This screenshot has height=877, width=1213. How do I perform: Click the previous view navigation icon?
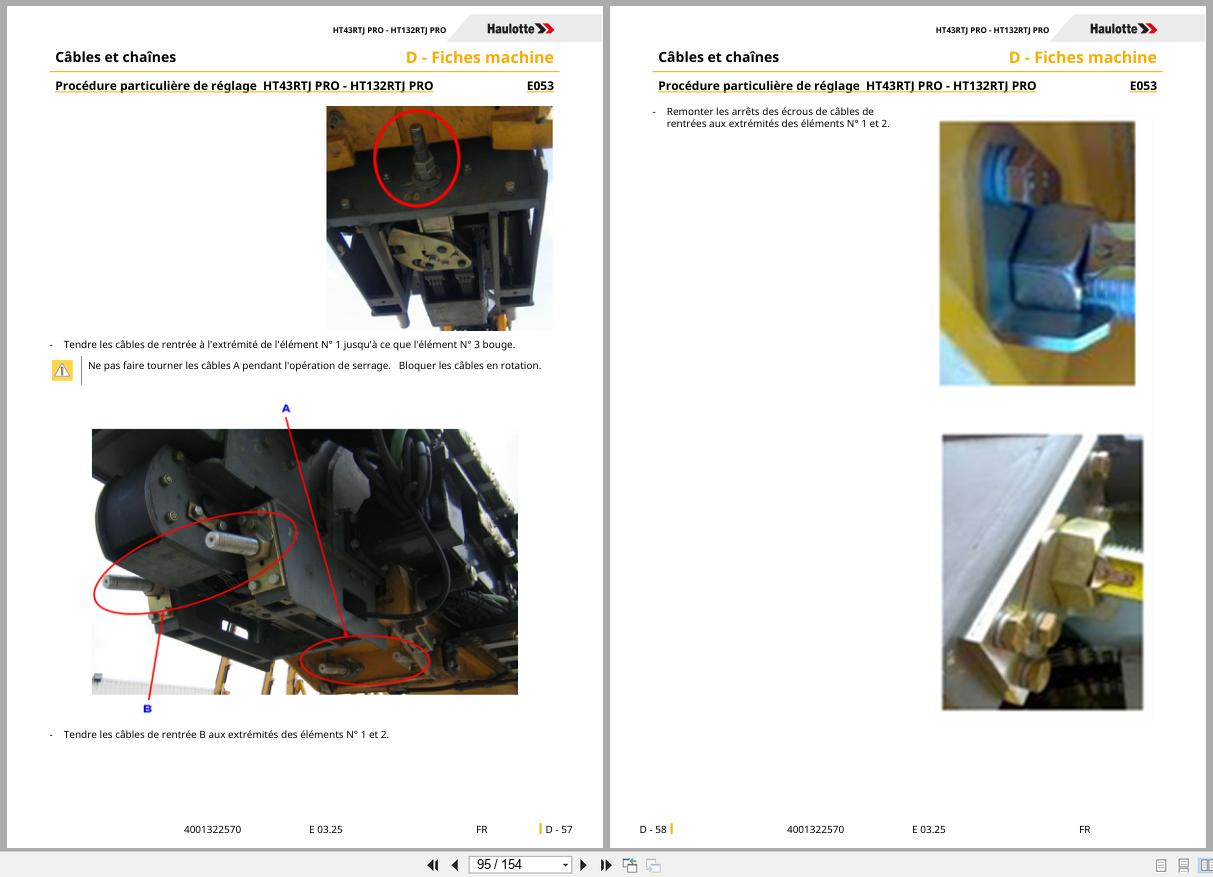[x=630, y=865]
